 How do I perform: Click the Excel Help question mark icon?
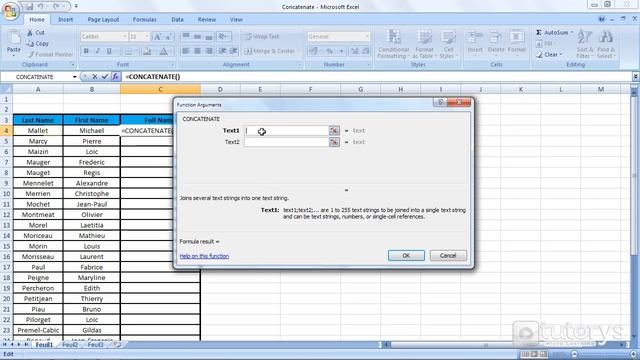click(602, 19)
